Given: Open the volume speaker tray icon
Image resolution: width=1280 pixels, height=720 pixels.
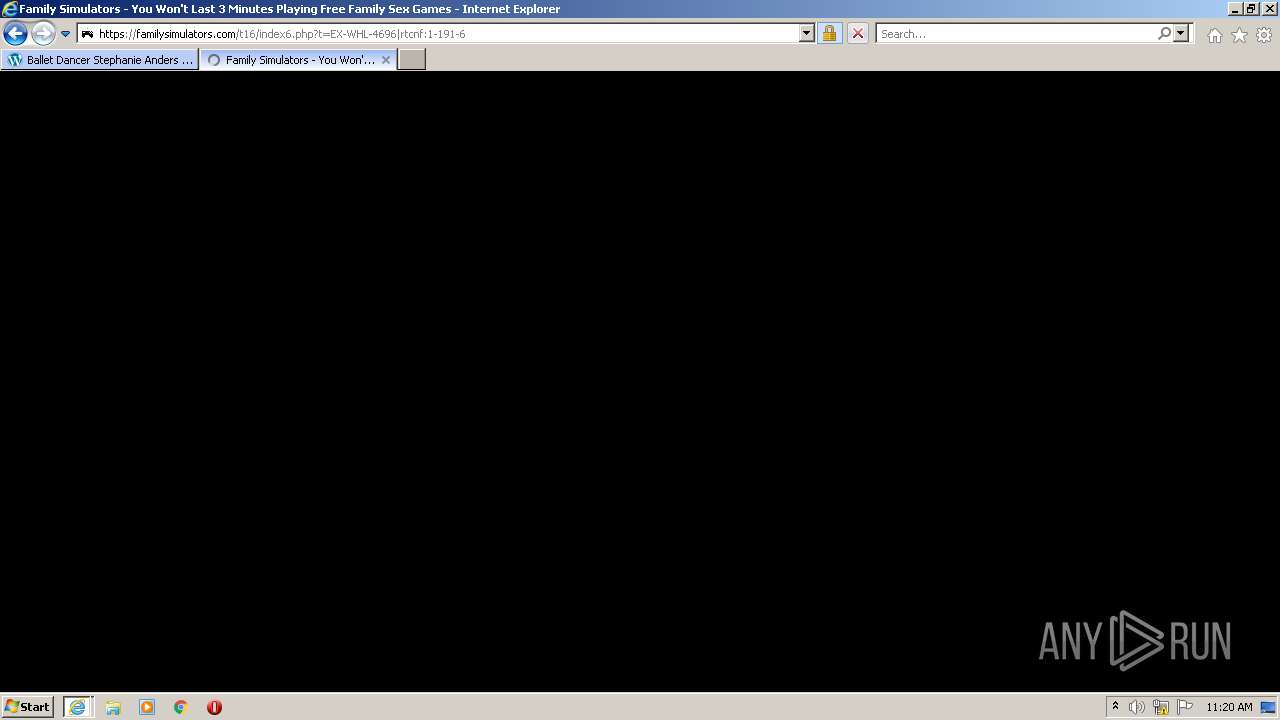Looking at the screenshot, I should pos(1136,707).
